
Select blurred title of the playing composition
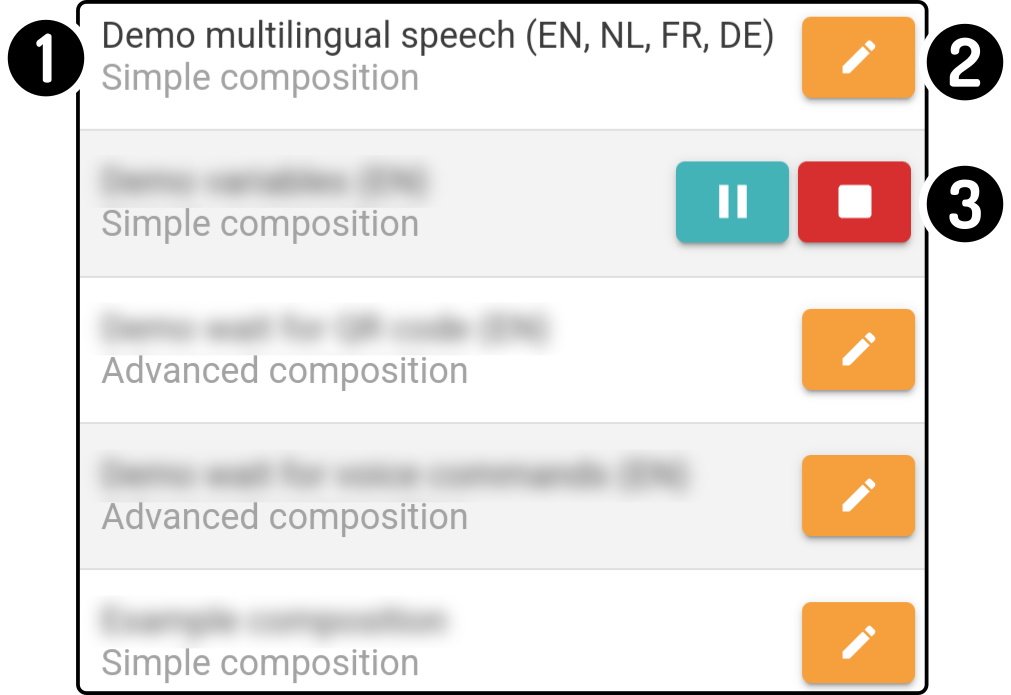[x=264, y=181]
